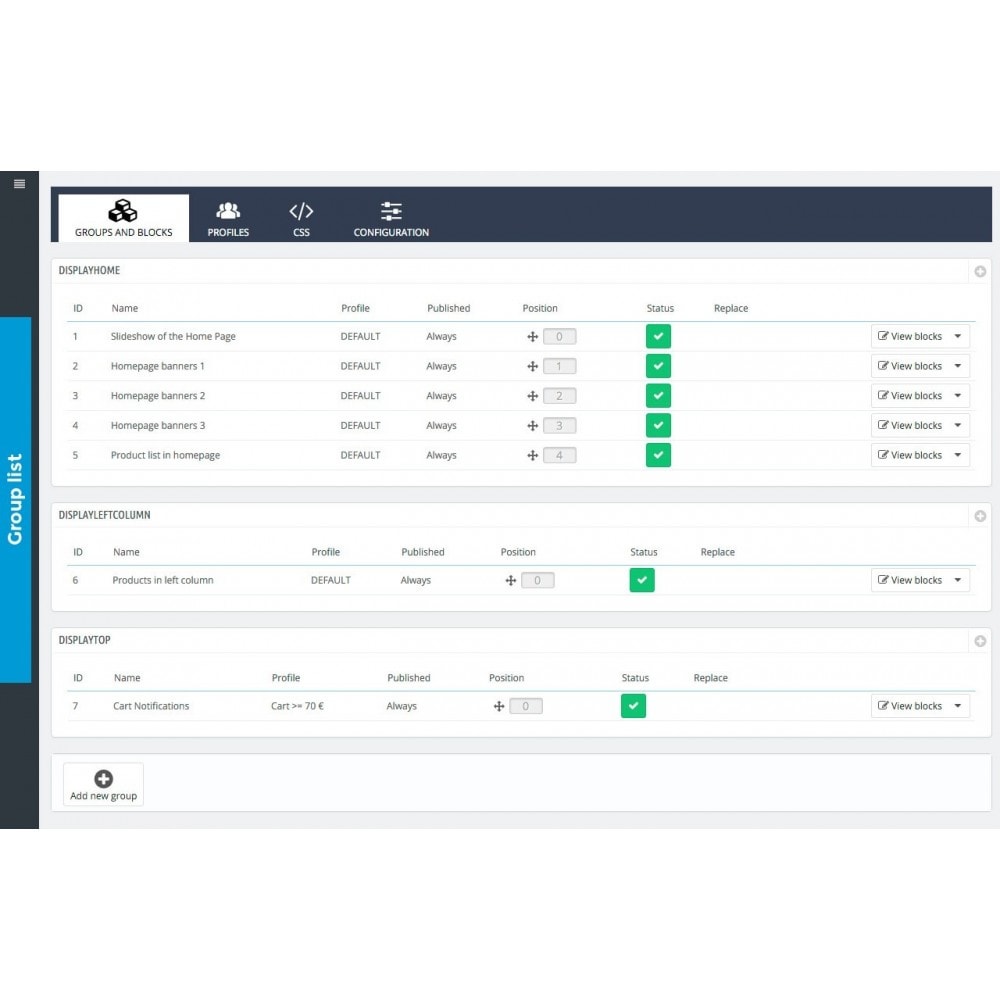Click plus icon in DISPLAYLEFTCOLUMN panel header
Viewport: 1000px width, 1000px height.
click(980, 516)
